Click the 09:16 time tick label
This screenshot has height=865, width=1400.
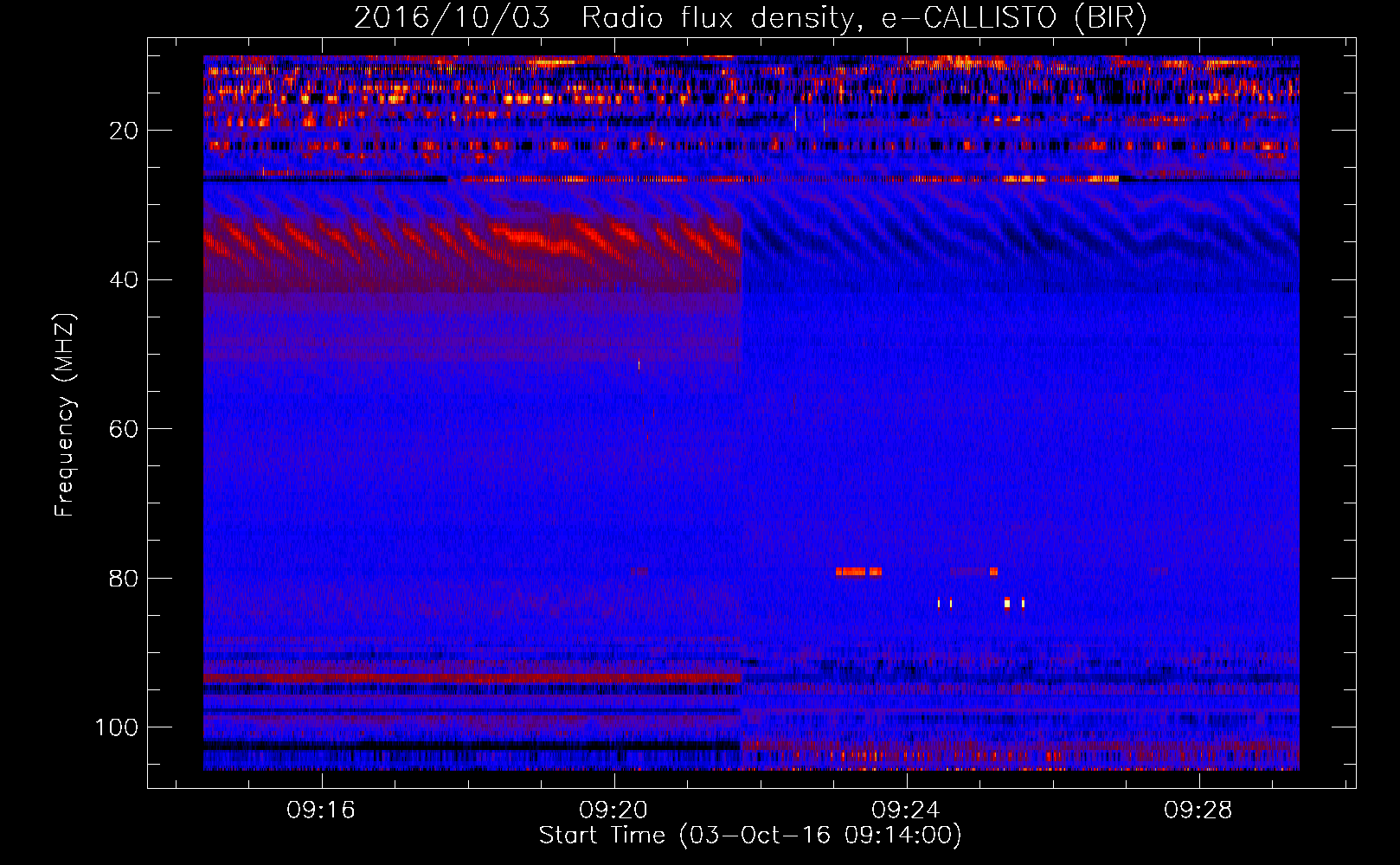coord(321,811)
